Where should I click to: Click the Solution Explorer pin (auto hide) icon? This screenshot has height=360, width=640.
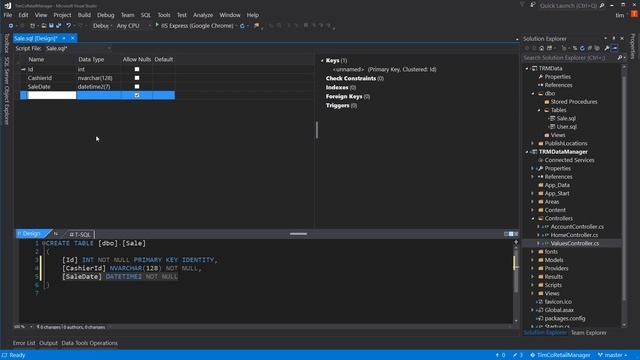(613, 38)
